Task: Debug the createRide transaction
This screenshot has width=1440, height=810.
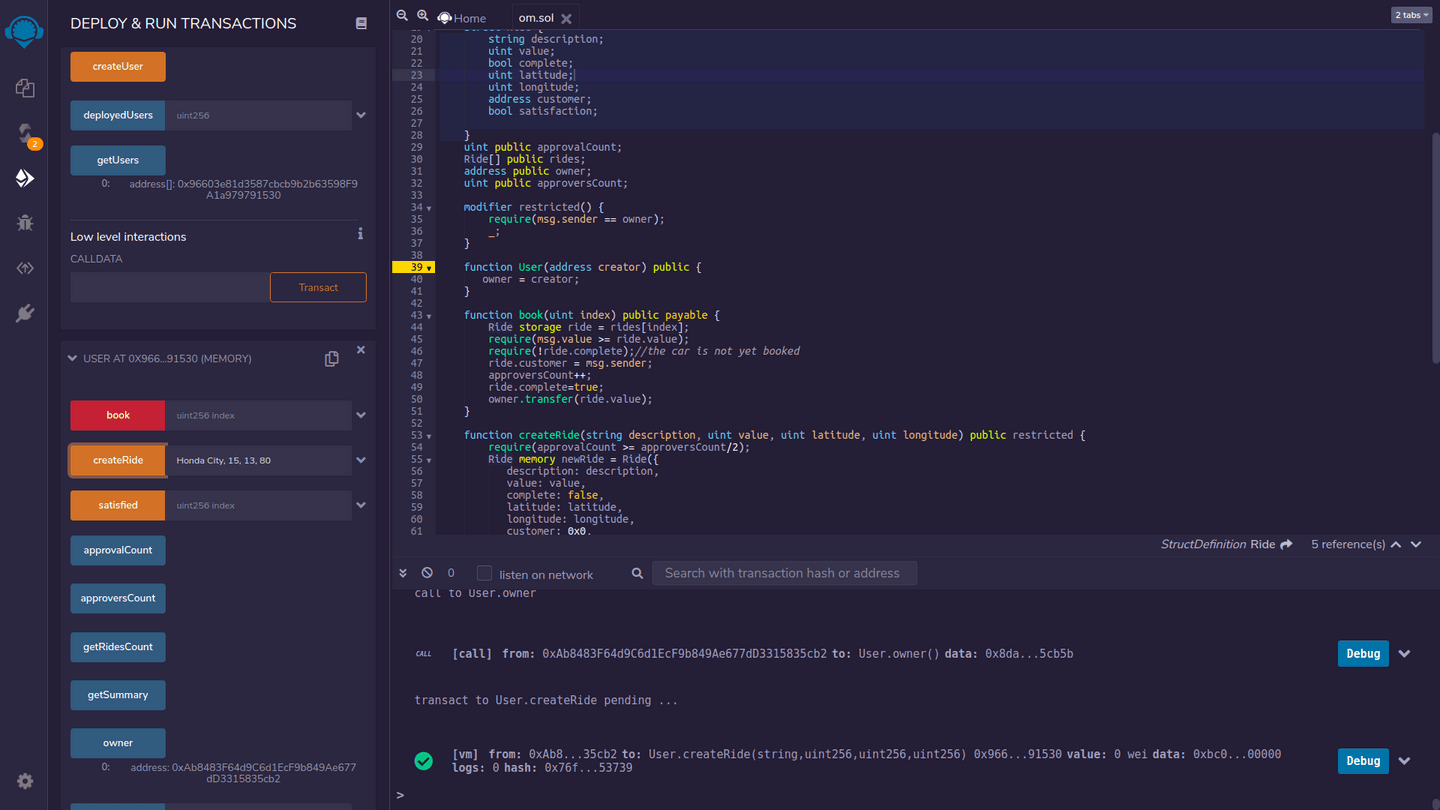Action: pyautogui.click(x=1363, y=761)
